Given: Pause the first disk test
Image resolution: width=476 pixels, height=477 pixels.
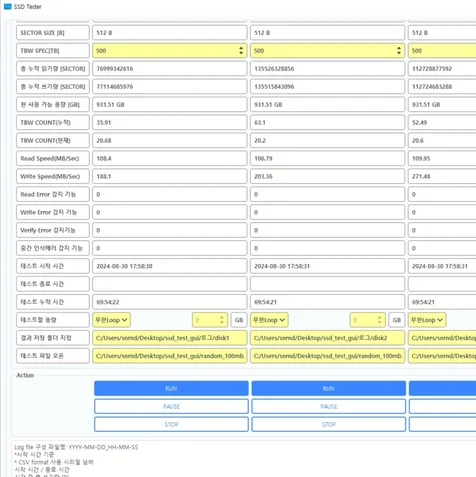Looking at the screenshot, I should tap(171, 406).
